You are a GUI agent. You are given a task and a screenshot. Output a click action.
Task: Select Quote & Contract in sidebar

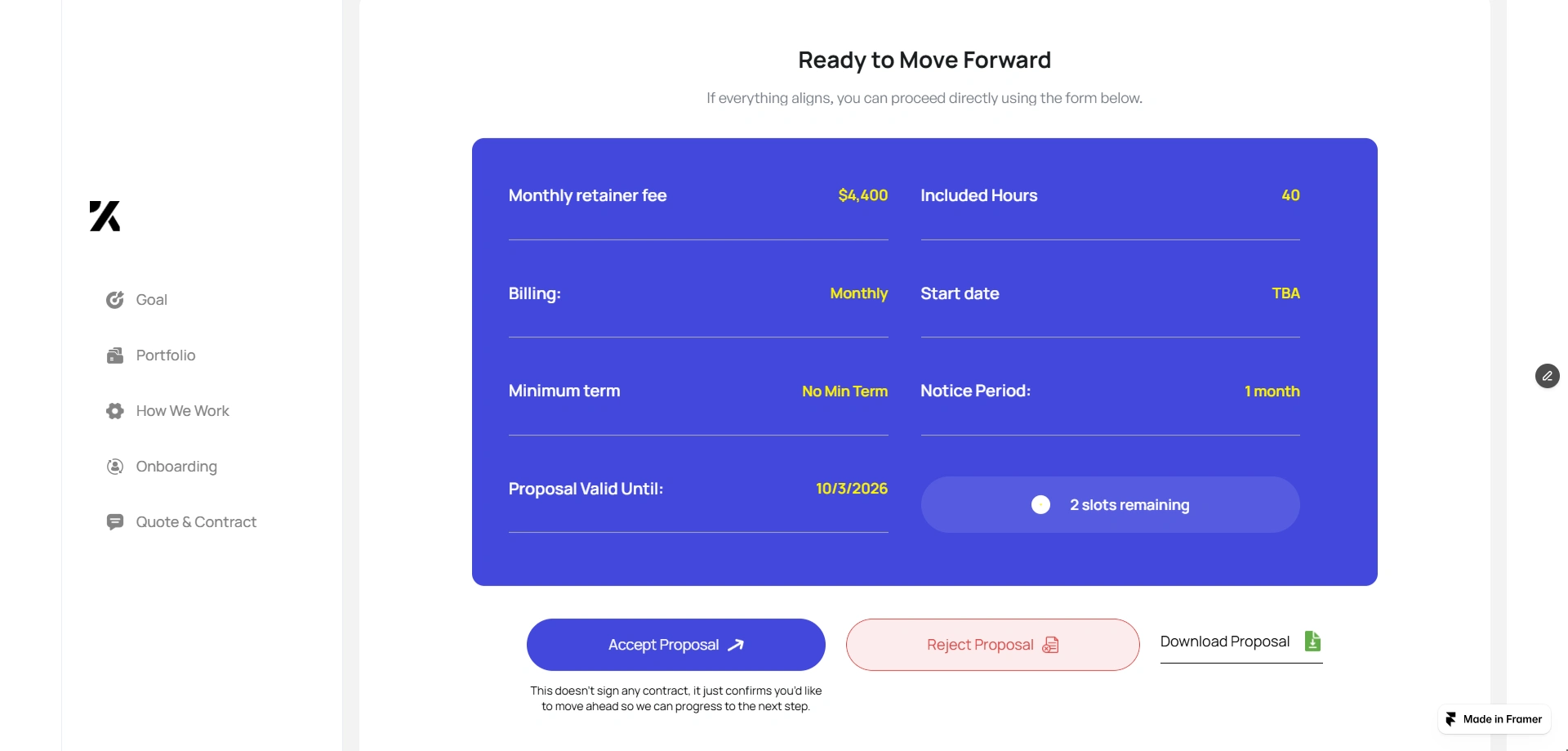[x=196, y=522]
